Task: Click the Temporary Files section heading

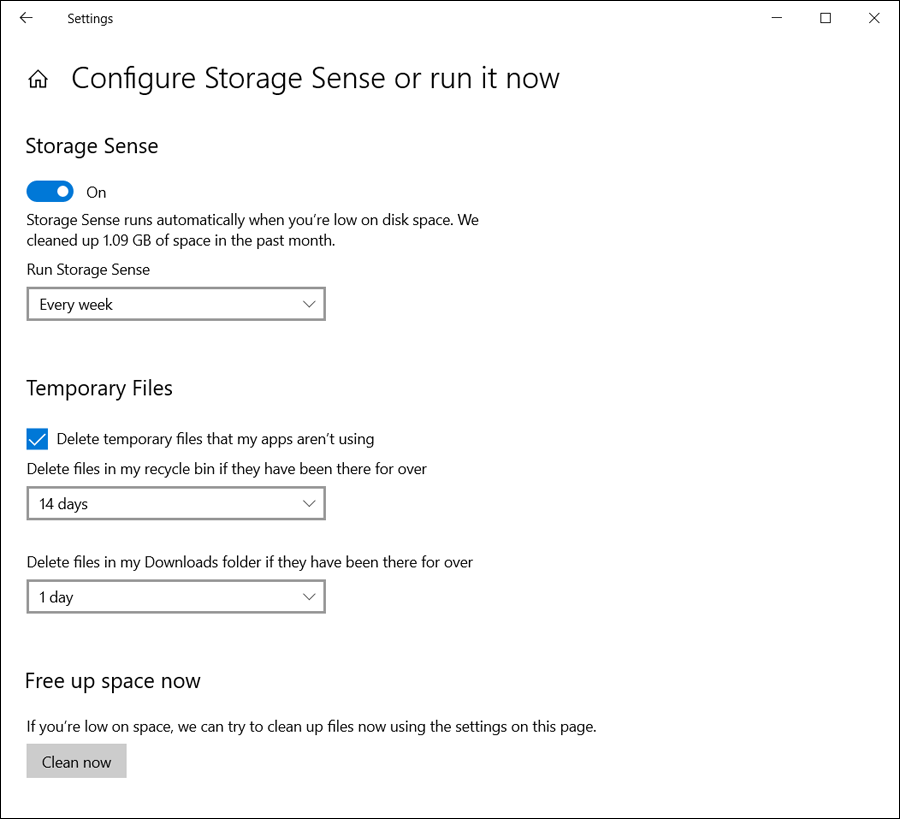Action: tap(99, 388)
